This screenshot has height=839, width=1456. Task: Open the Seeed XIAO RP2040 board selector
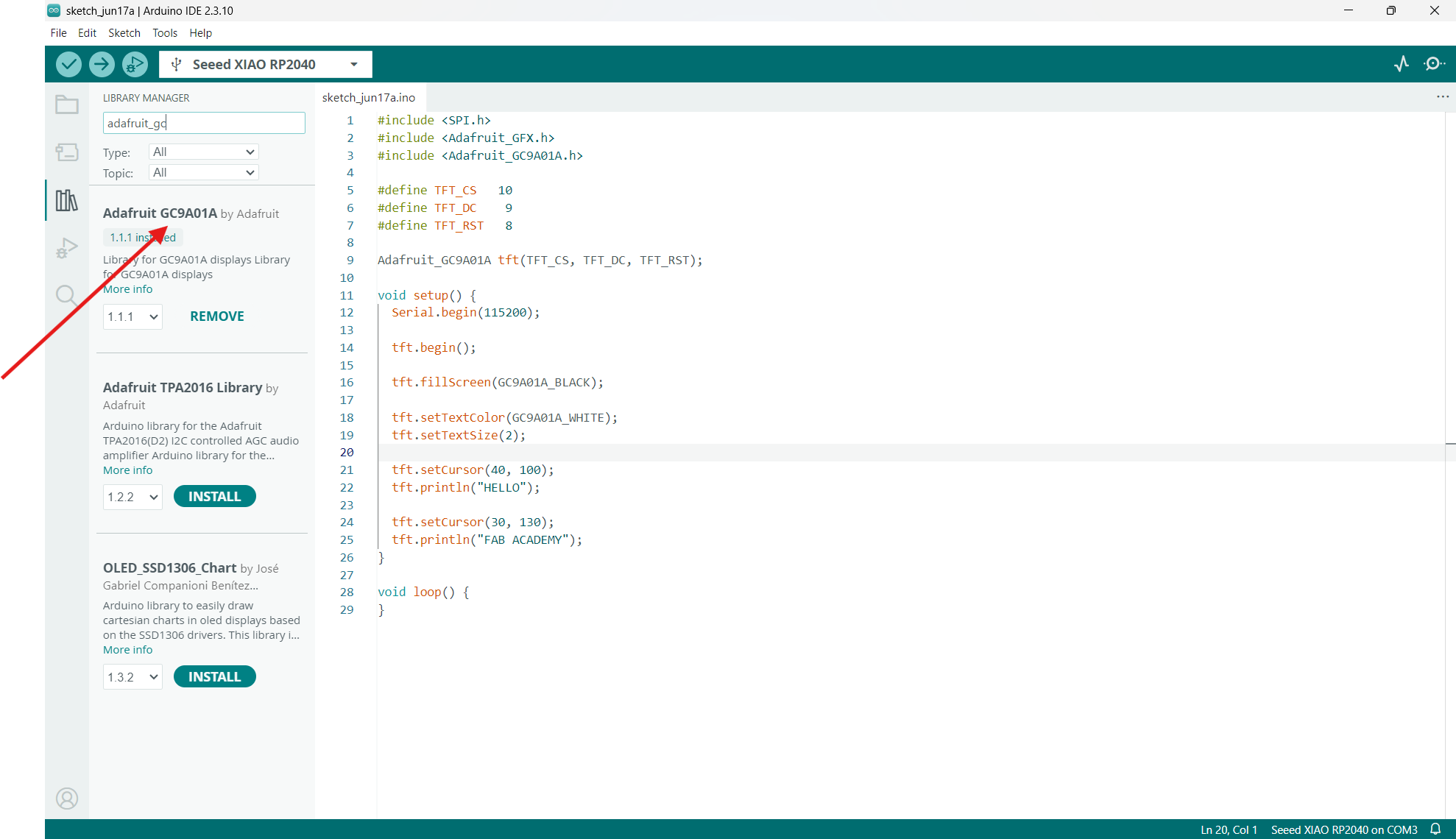[266, 64]
